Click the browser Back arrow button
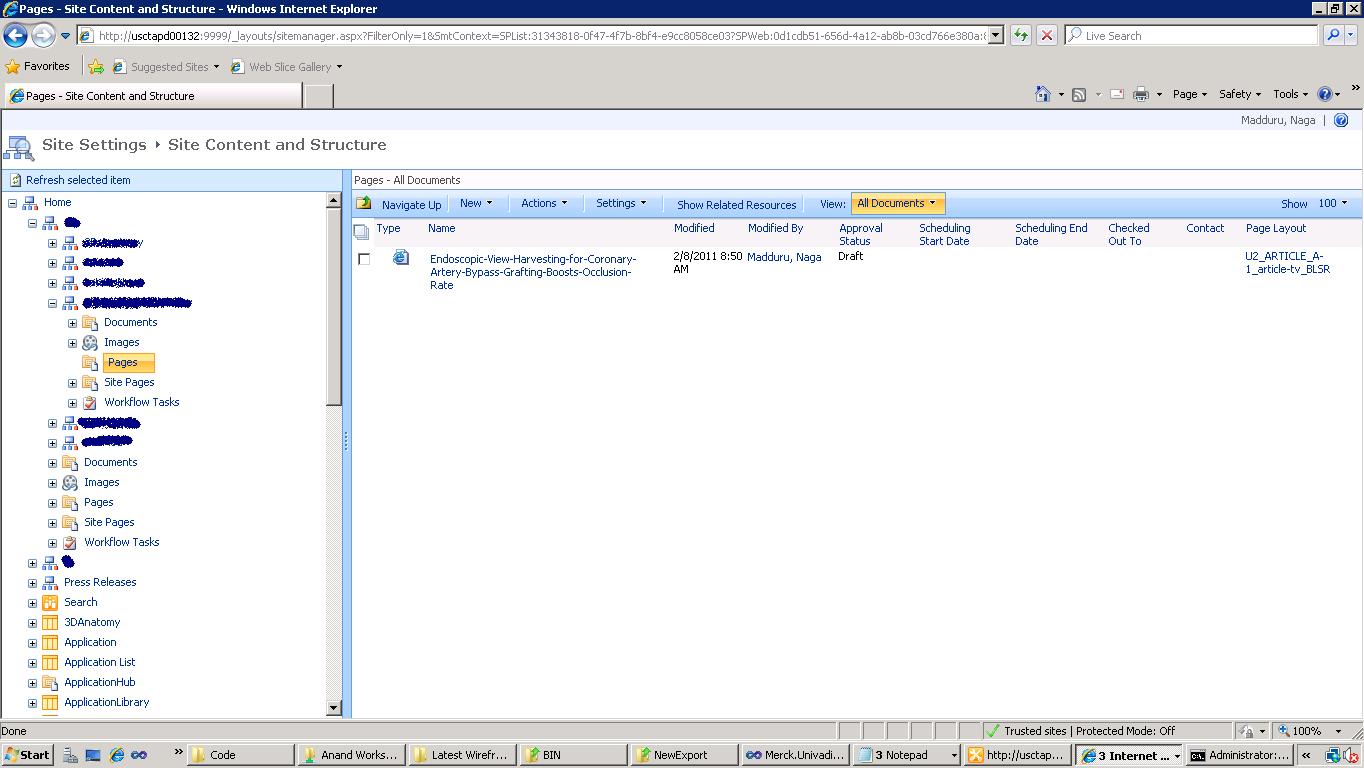Screen dimensions: 1364x768 point(16,36)
